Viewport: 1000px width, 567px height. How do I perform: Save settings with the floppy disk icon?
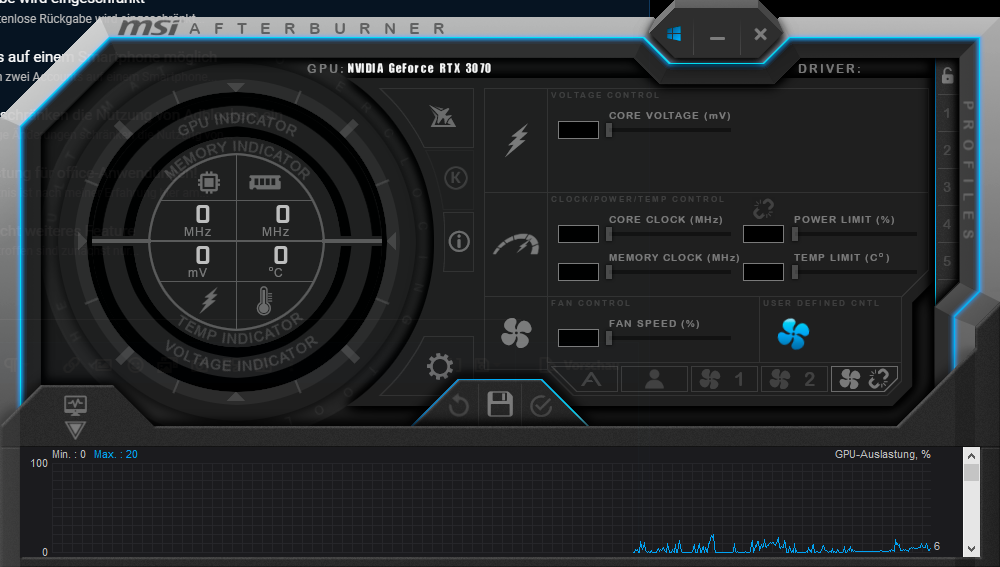[x=500, y=404]
